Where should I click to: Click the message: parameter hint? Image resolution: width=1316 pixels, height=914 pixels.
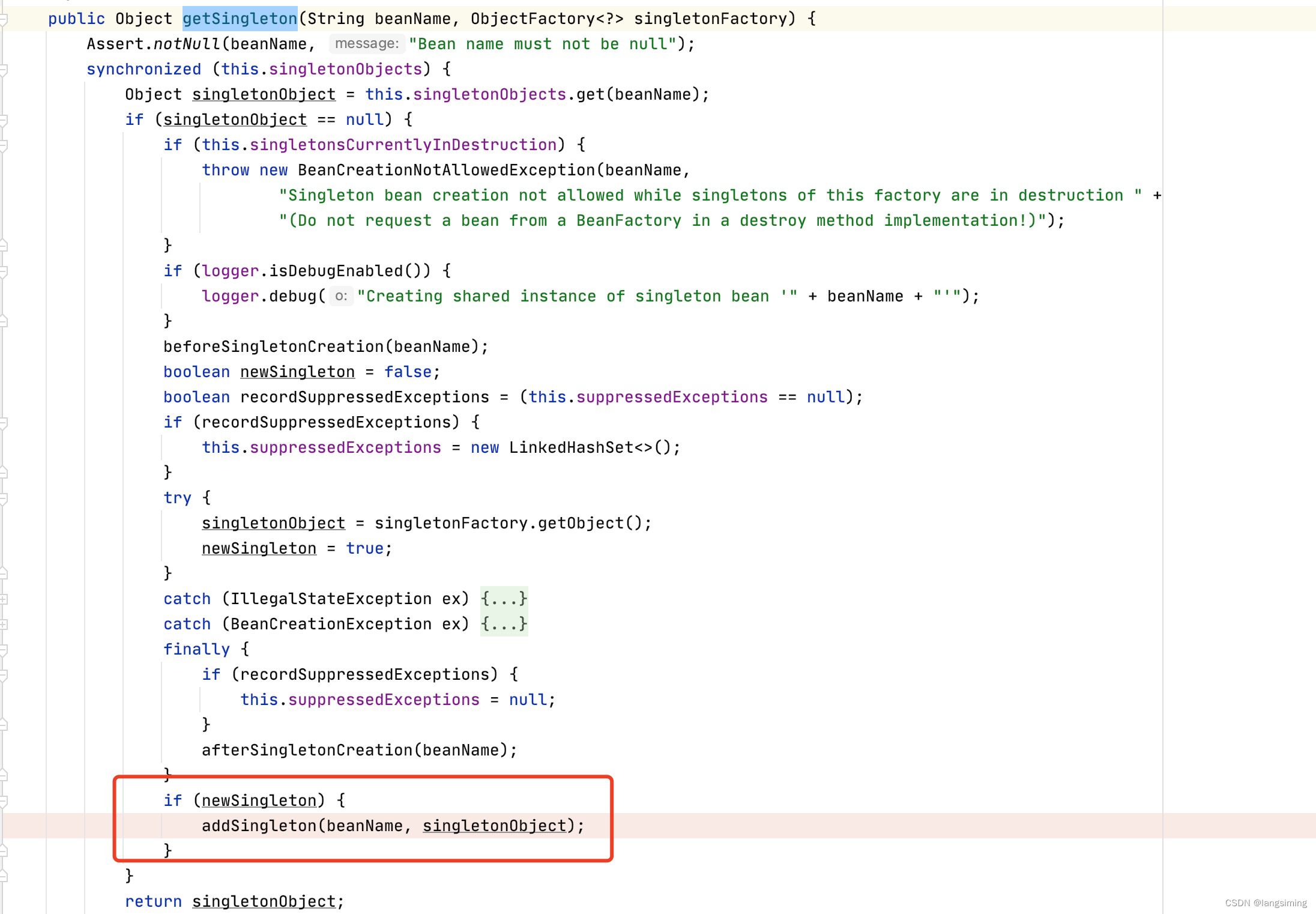(x=366, y=44)
